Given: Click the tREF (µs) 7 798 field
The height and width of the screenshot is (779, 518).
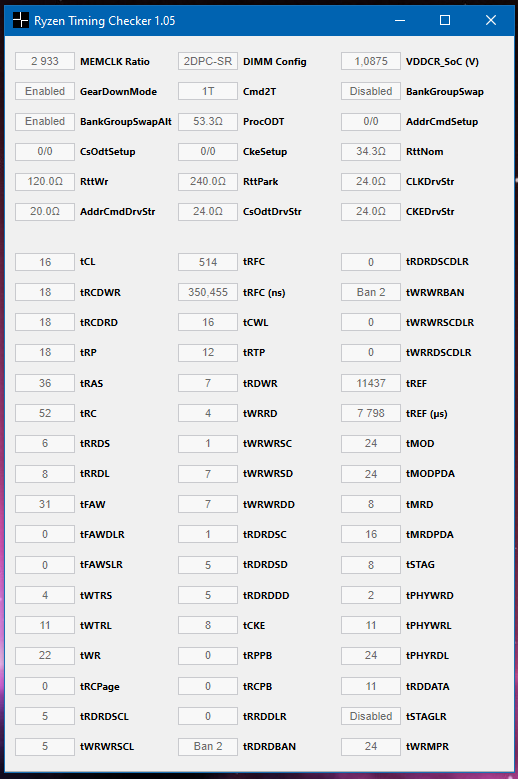Looking at the screenshot, I should coord(370,413).
